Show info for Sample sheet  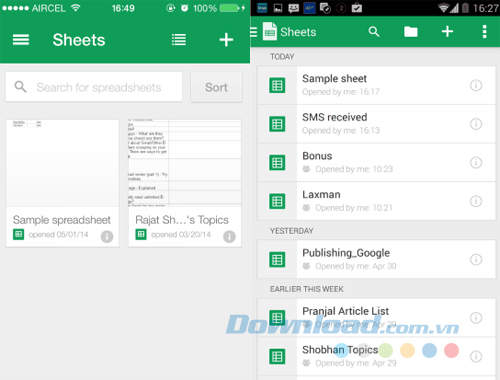coord(476,85)
